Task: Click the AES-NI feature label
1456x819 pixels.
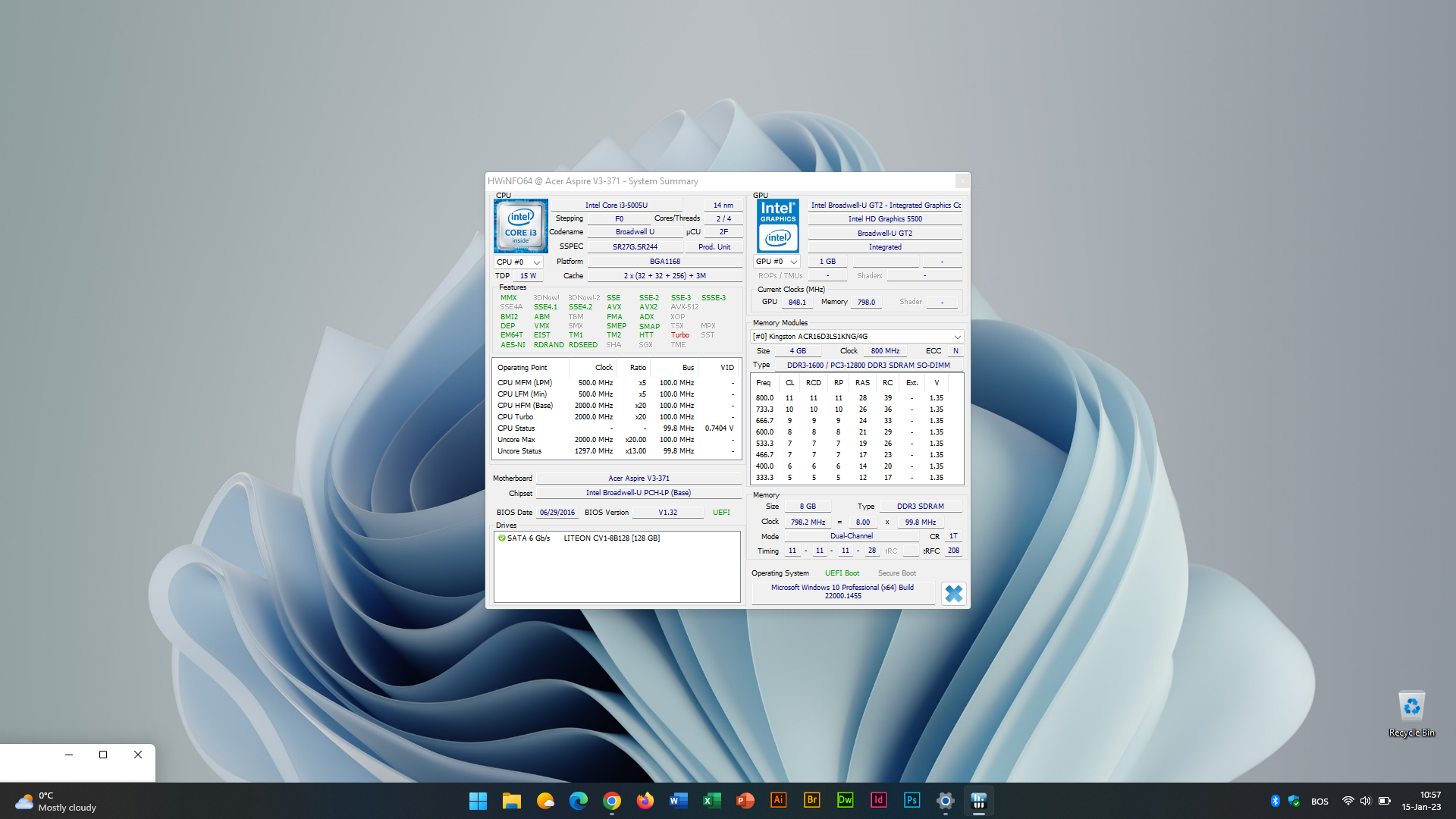Action: coord(513,345)
